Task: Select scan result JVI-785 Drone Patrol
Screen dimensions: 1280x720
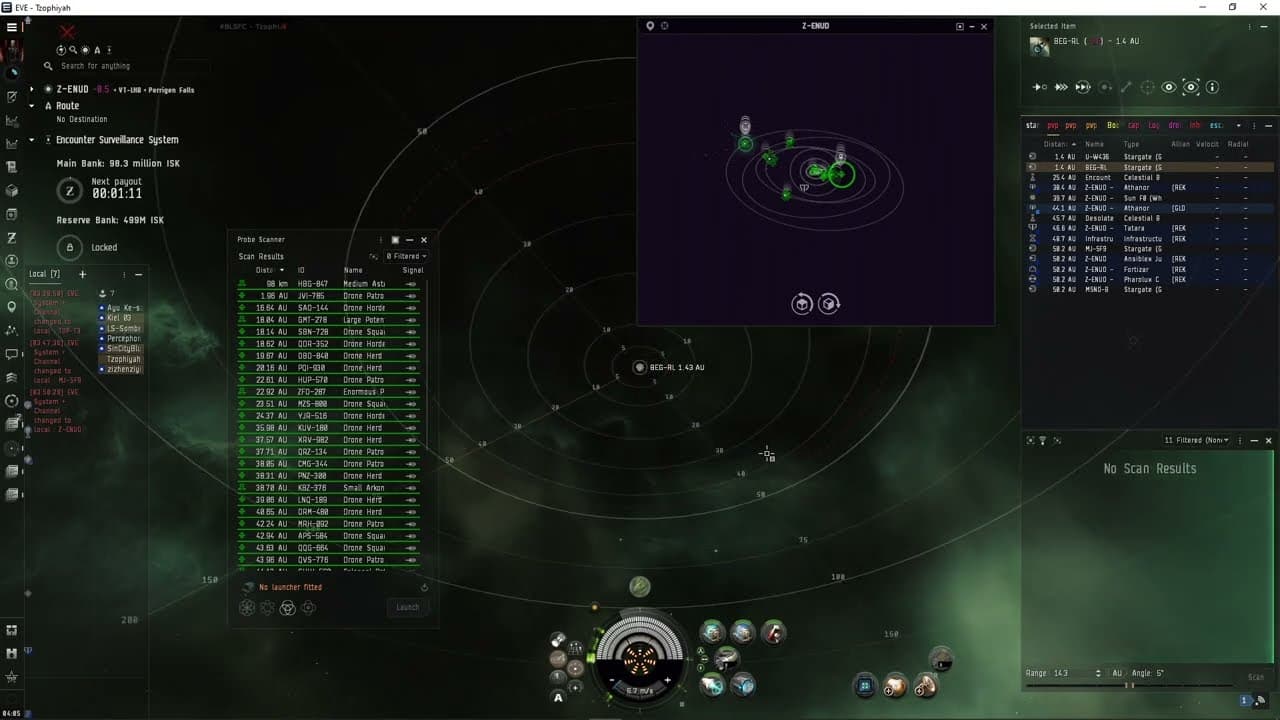Action: (329, 296)
